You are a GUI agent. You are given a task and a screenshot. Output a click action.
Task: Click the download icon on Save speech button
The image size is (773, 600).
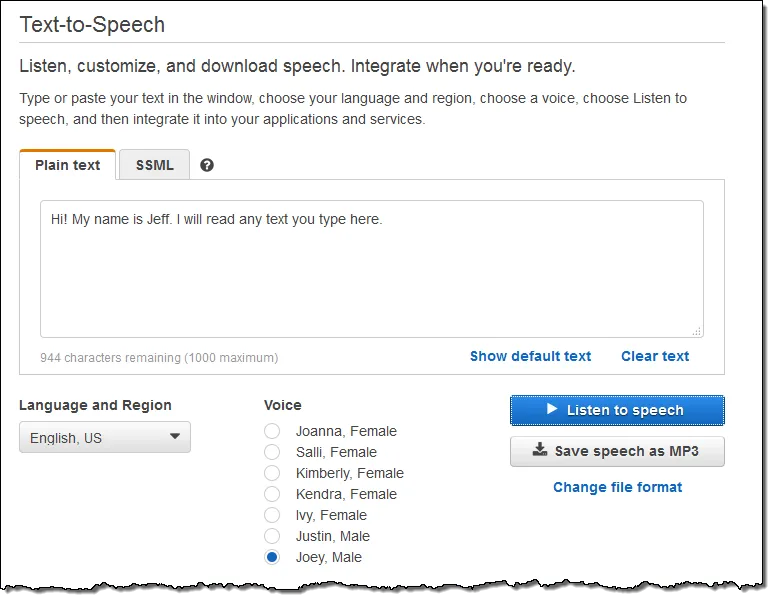[x=540, y=450]
